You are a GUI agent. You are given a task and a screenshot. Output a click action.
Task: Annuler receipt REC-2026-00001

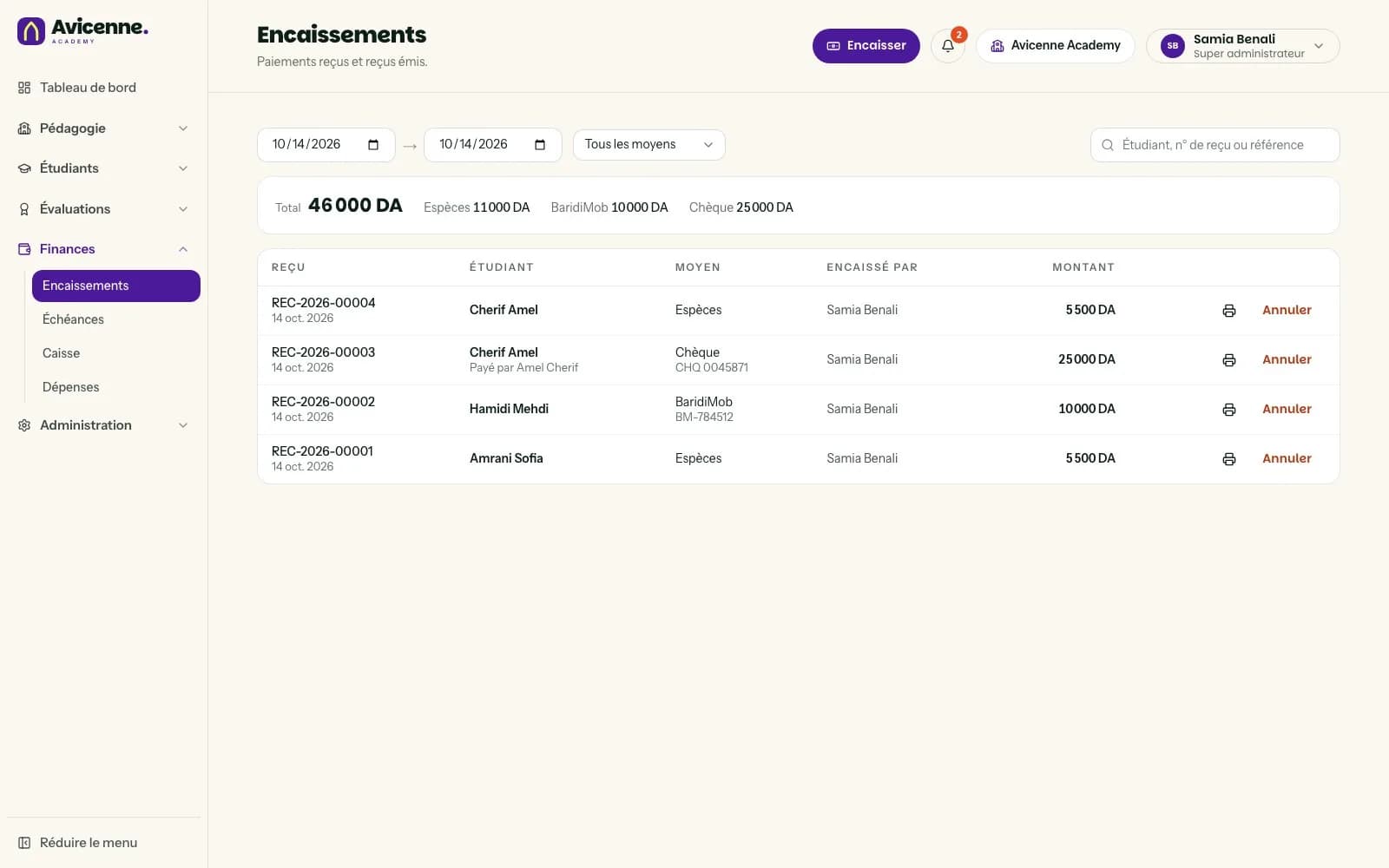tap(1287, 458)
